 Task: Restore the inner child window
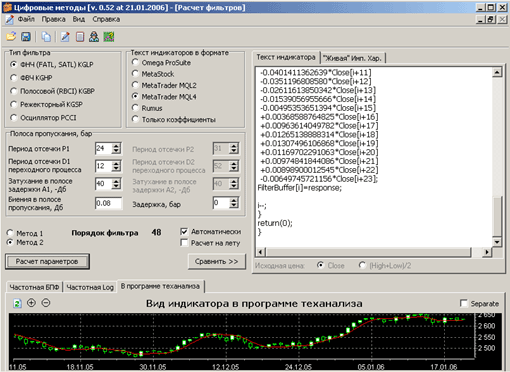(491, 20)
